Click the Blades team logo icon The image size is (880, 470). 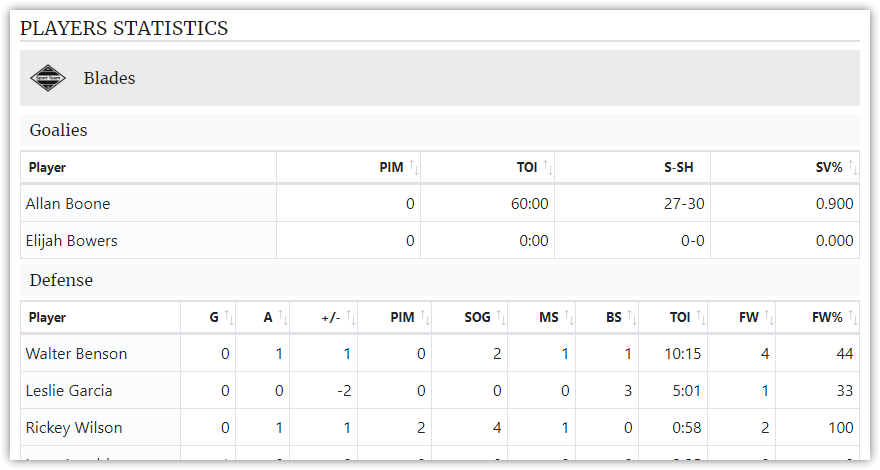48,77
